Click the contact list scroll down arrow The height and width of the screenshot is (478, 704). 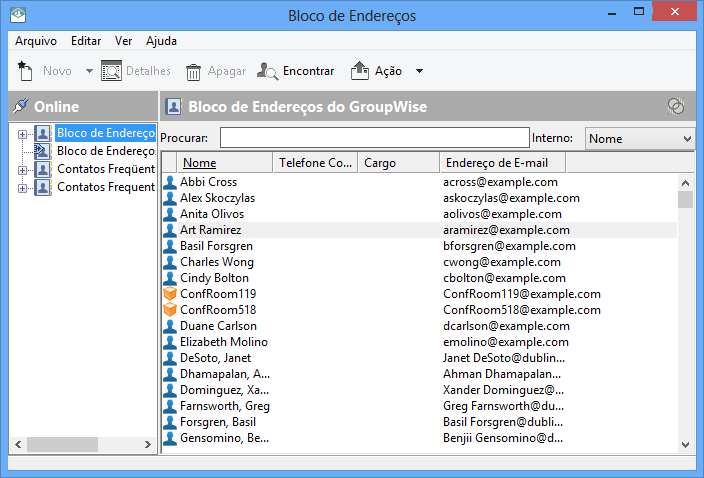coord(685,445)
